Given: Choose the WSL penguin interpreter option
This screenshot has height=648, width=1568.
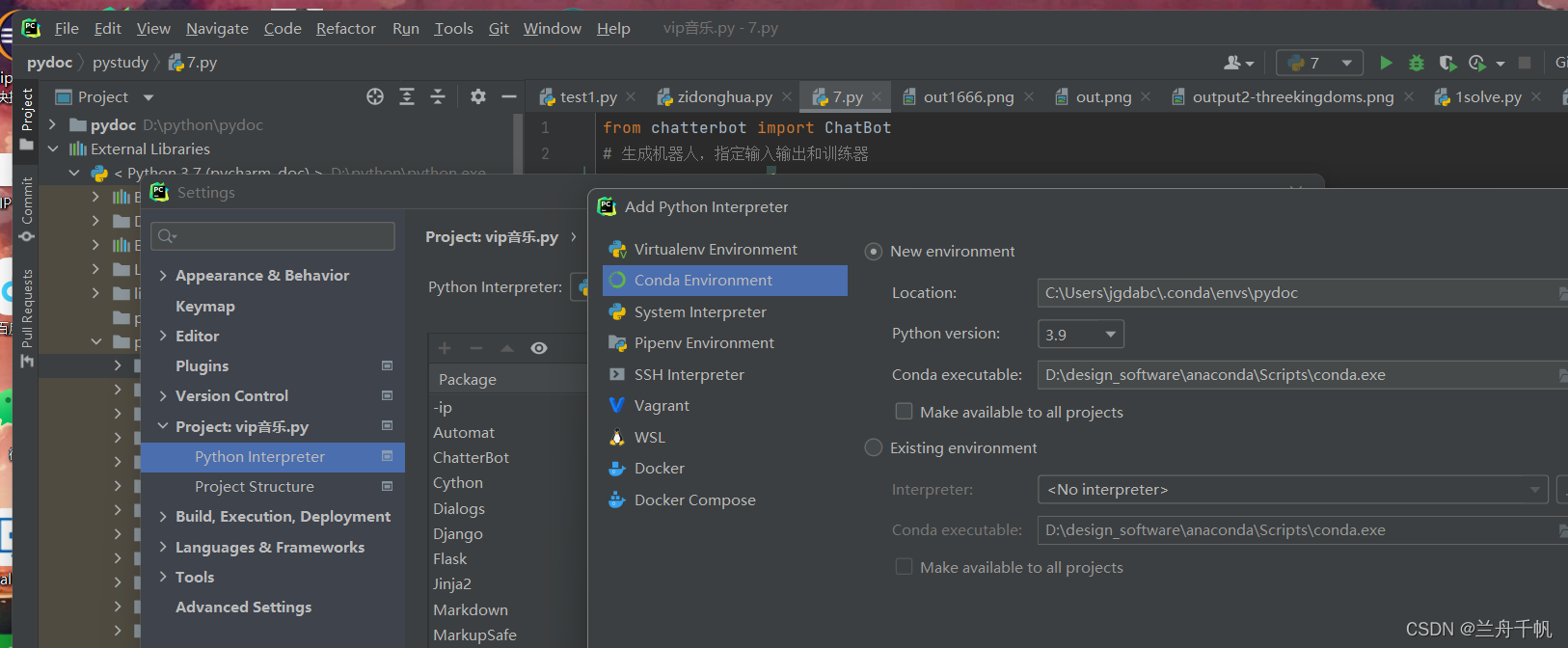Looking at the screenshot, I should [649, 437].
